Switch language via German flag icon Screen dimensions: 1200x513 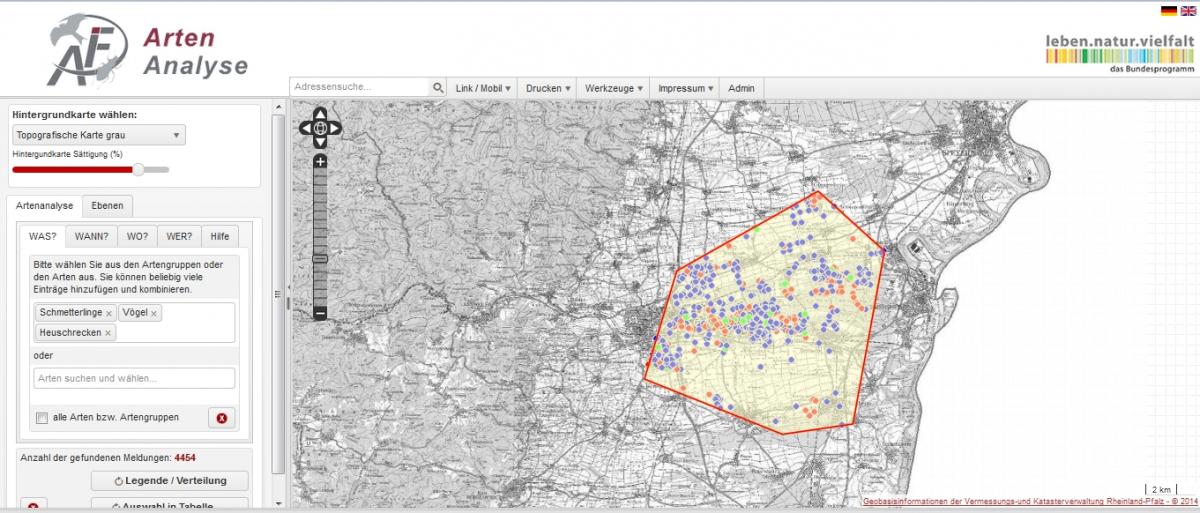click(x=1168, y=11)
